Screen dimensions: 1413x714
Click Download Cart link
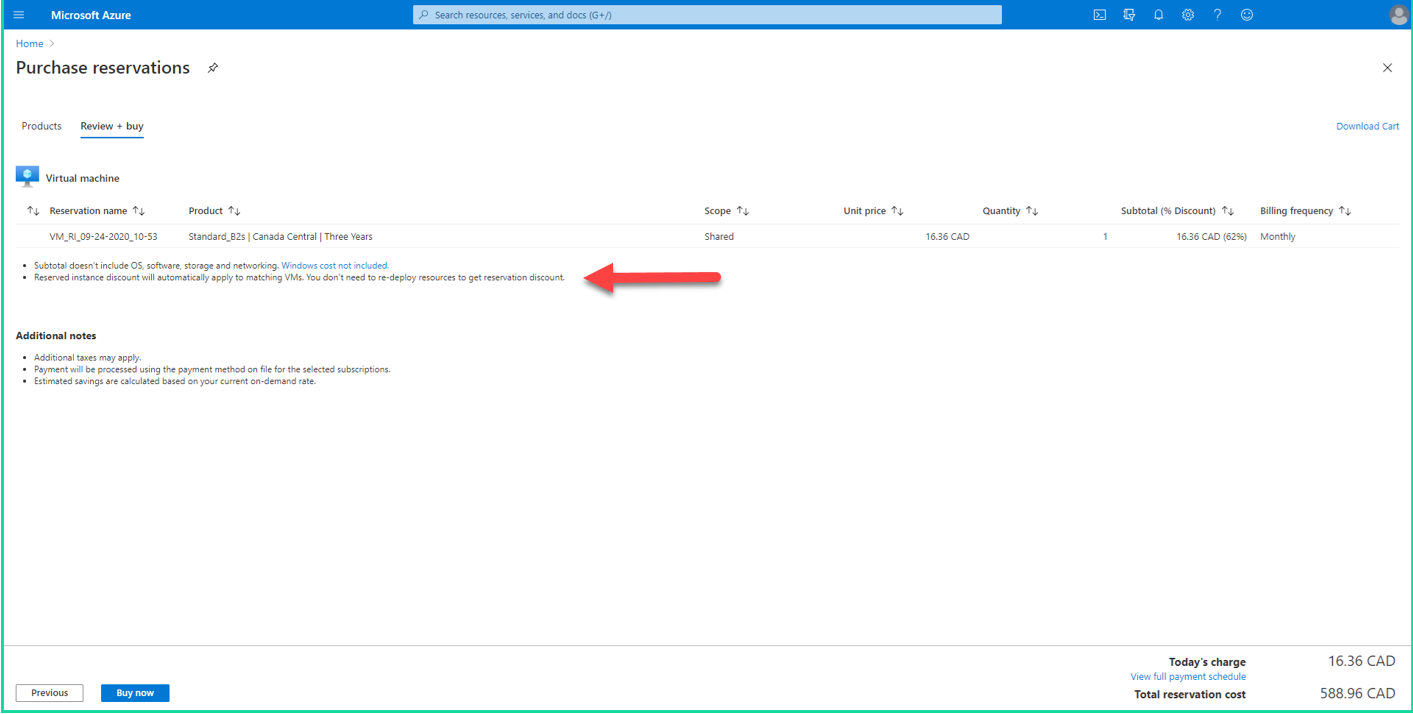coord(1367,126)
